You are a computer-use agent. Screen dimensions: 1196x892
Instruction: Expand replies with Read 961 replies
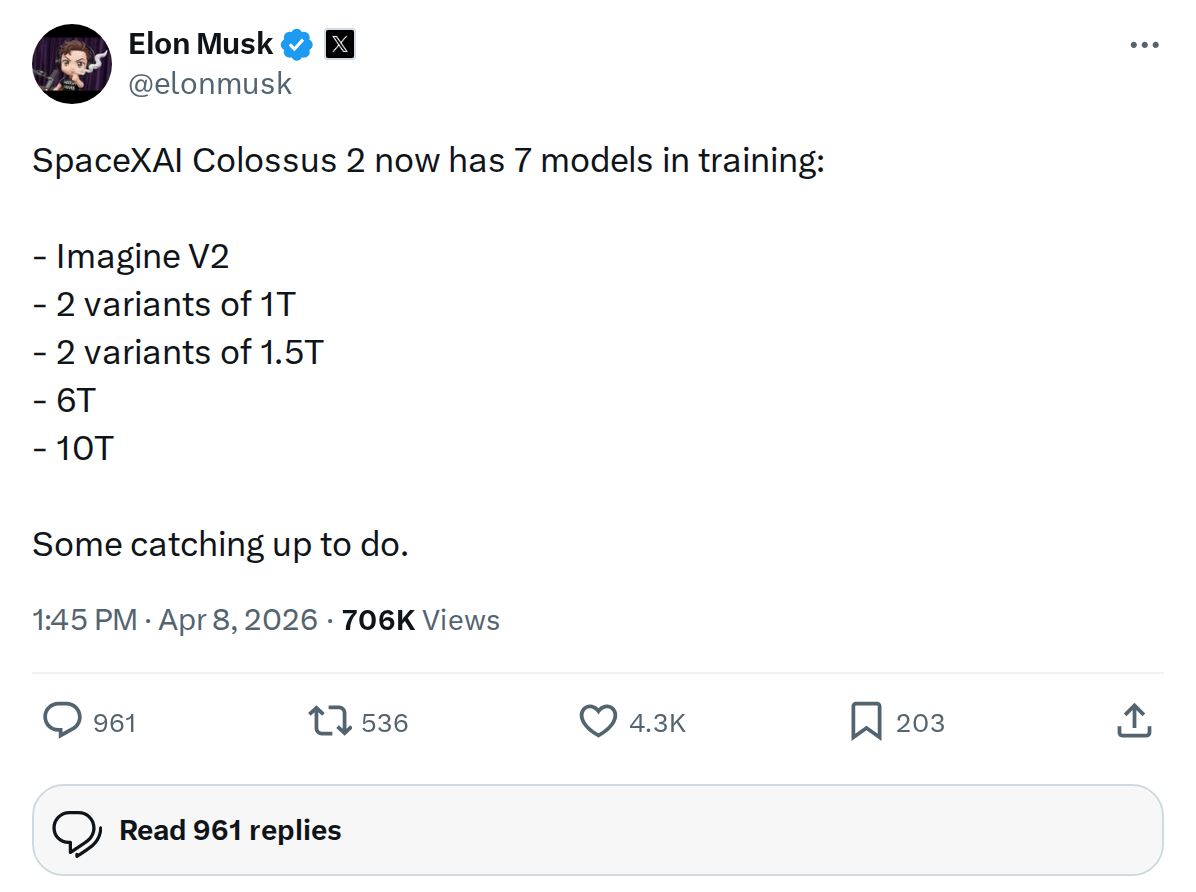(x=229, y=830)
